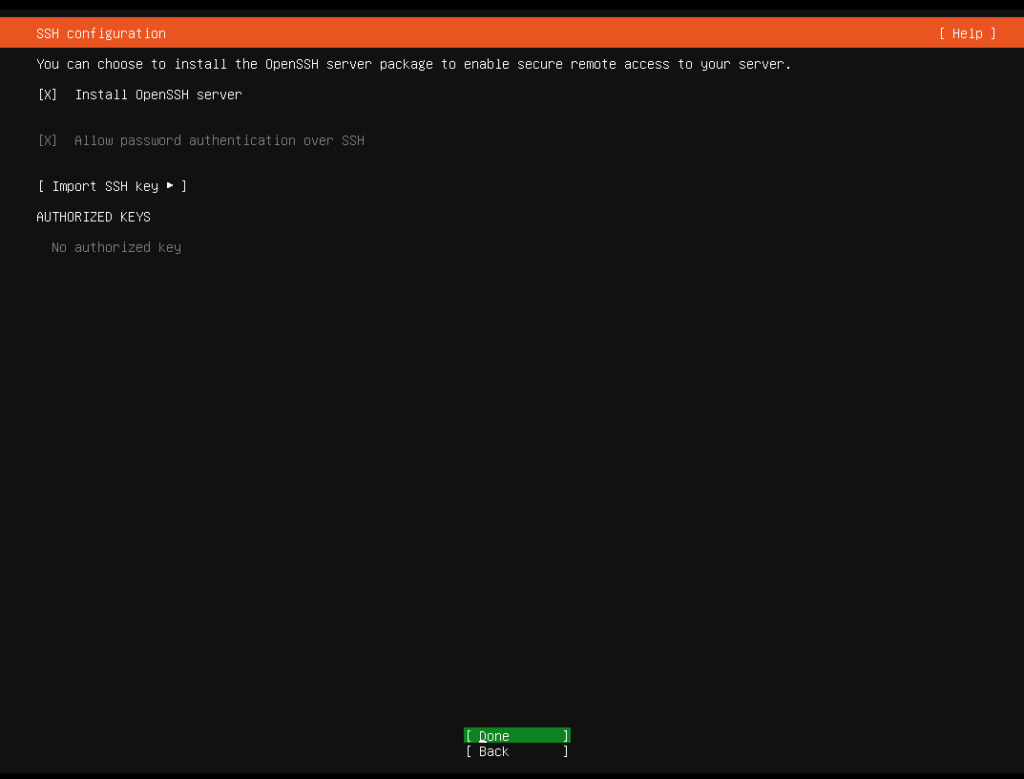Go back with the Back button

pos(517,752)
